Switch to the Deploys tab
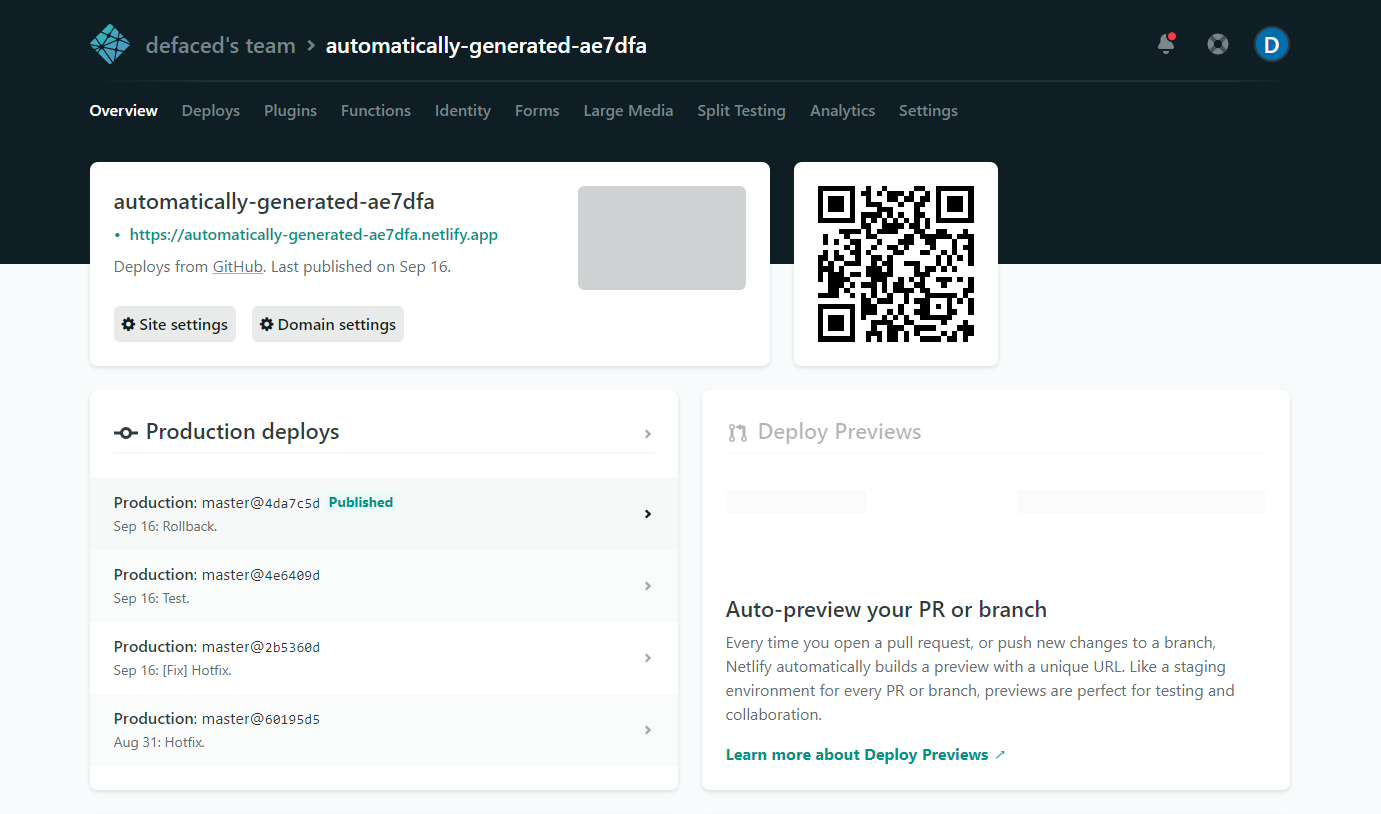The width and height of the screenshot is (1381, 814). pos(210,110)
